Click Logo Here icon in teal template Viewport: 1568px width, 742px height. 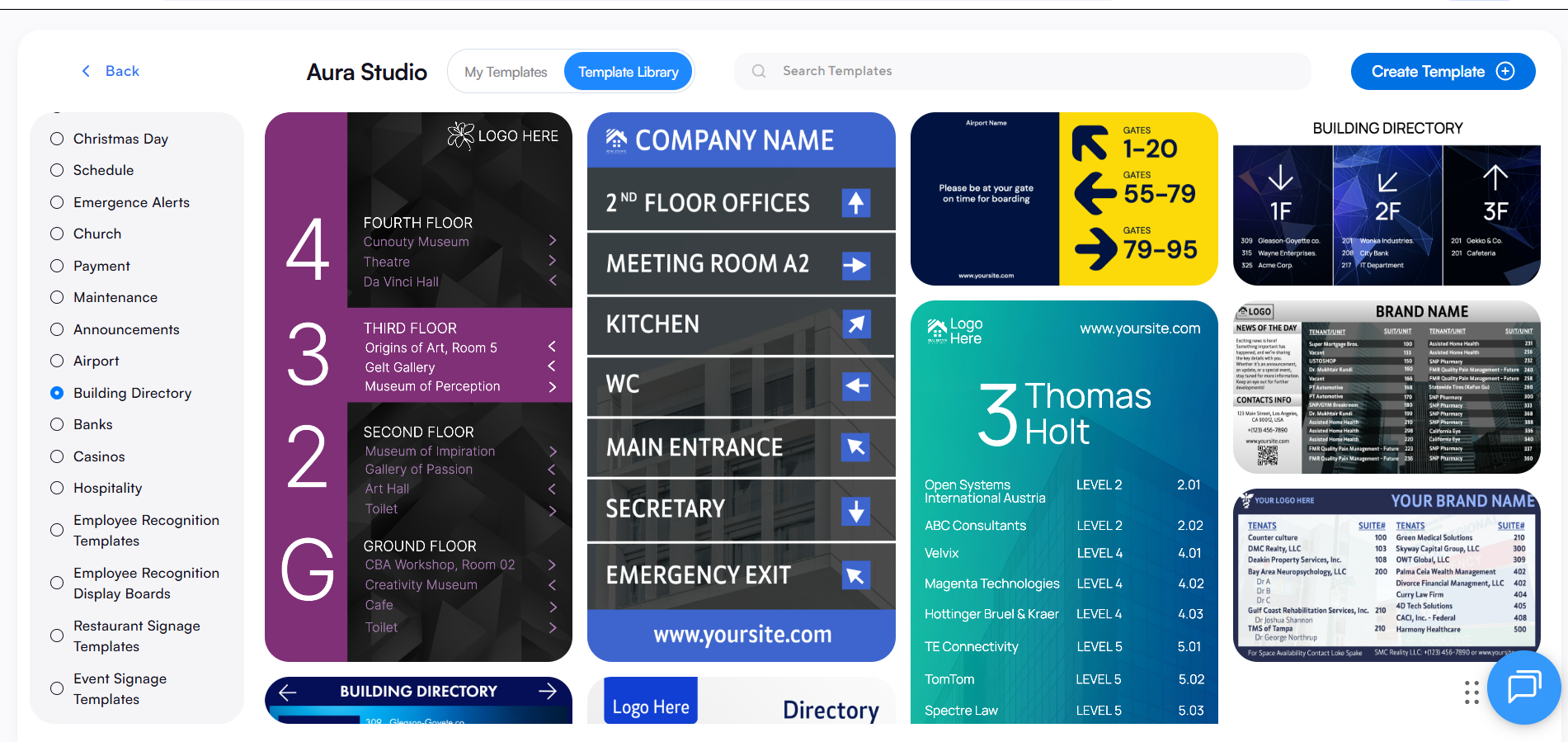pyautogui.click(x=937, y=331)
